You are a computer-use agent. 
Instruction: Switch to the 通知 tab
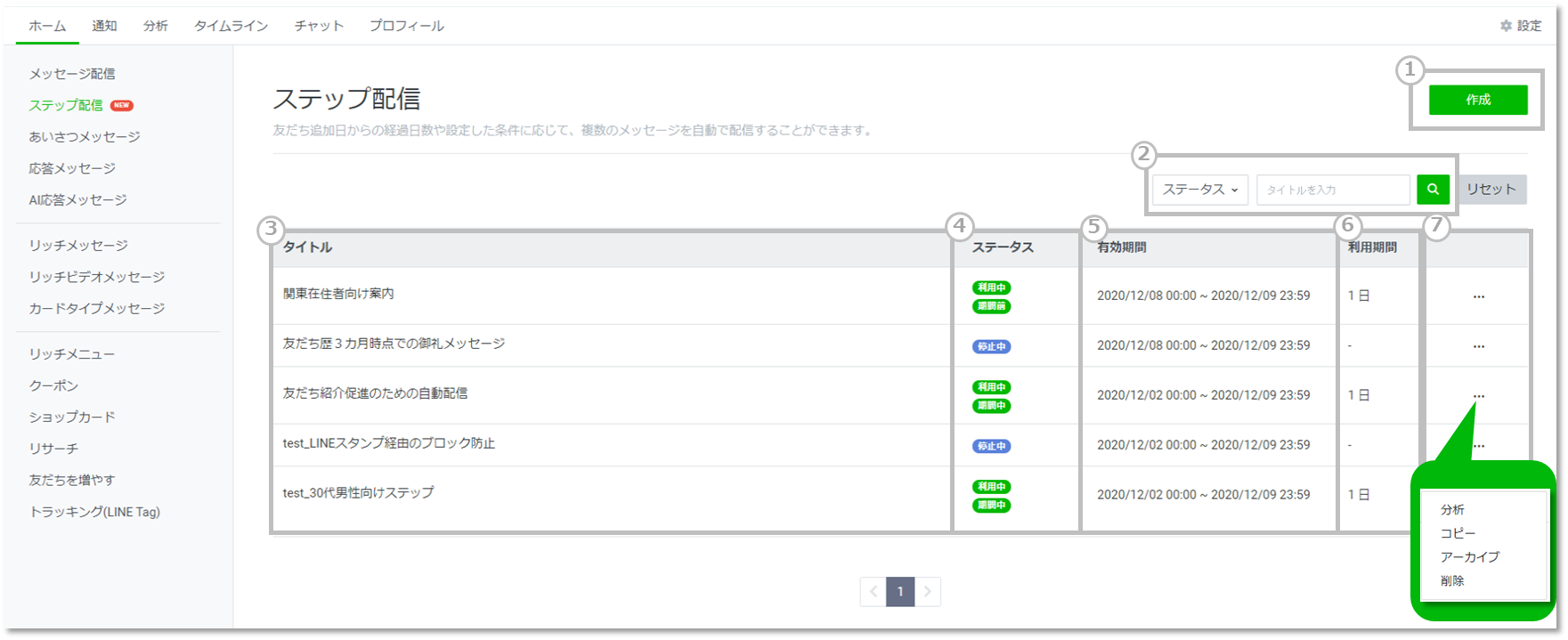click(x=104, y=26)
